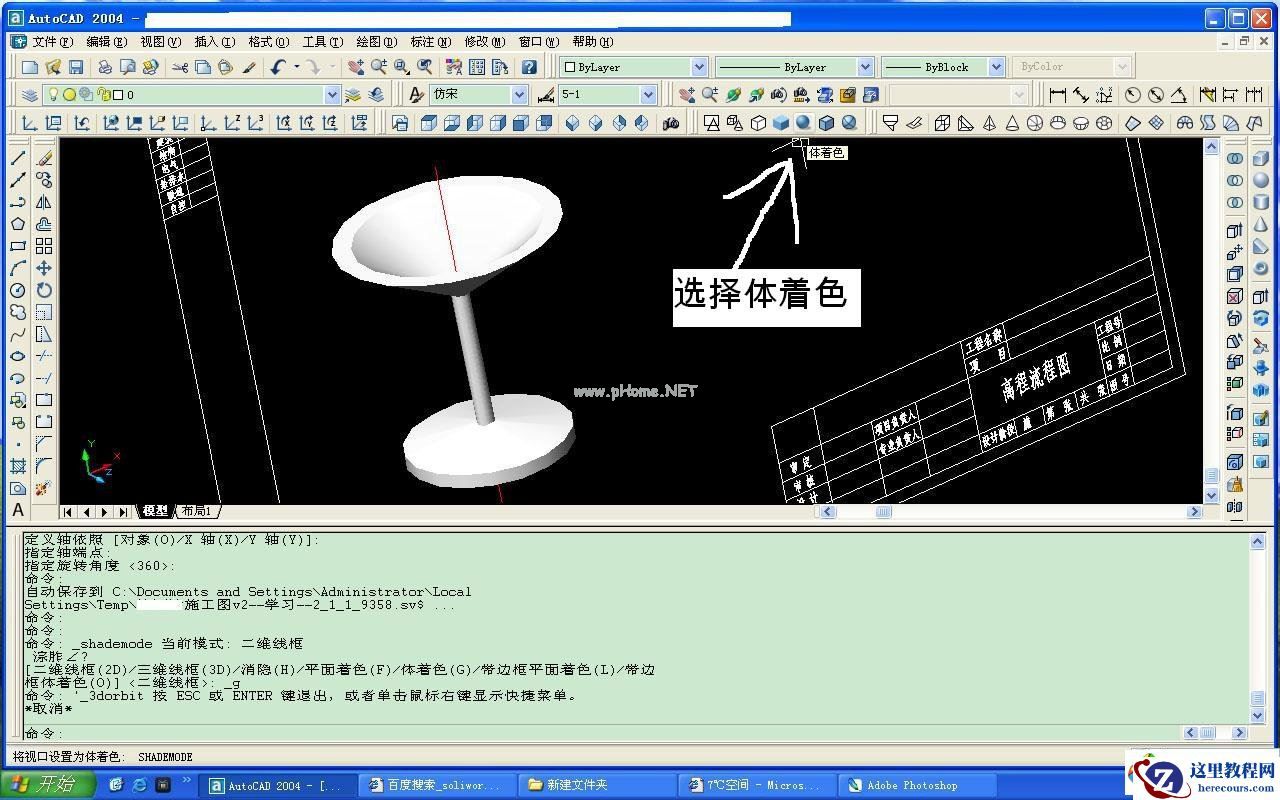Open the Help question mark icon
This screenshot has height=800, width=1280.
click(x=529, y=67)
